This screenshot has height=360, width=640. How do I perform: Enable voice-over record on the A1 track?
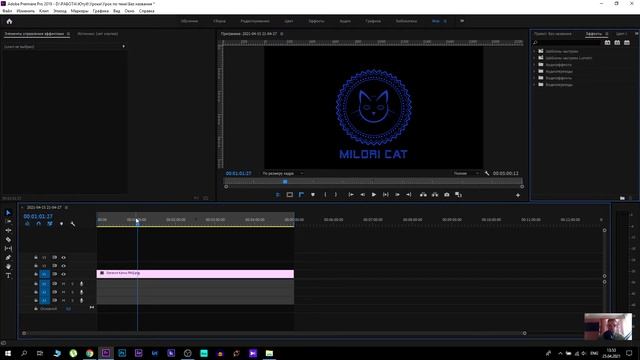tap(81, 284)
